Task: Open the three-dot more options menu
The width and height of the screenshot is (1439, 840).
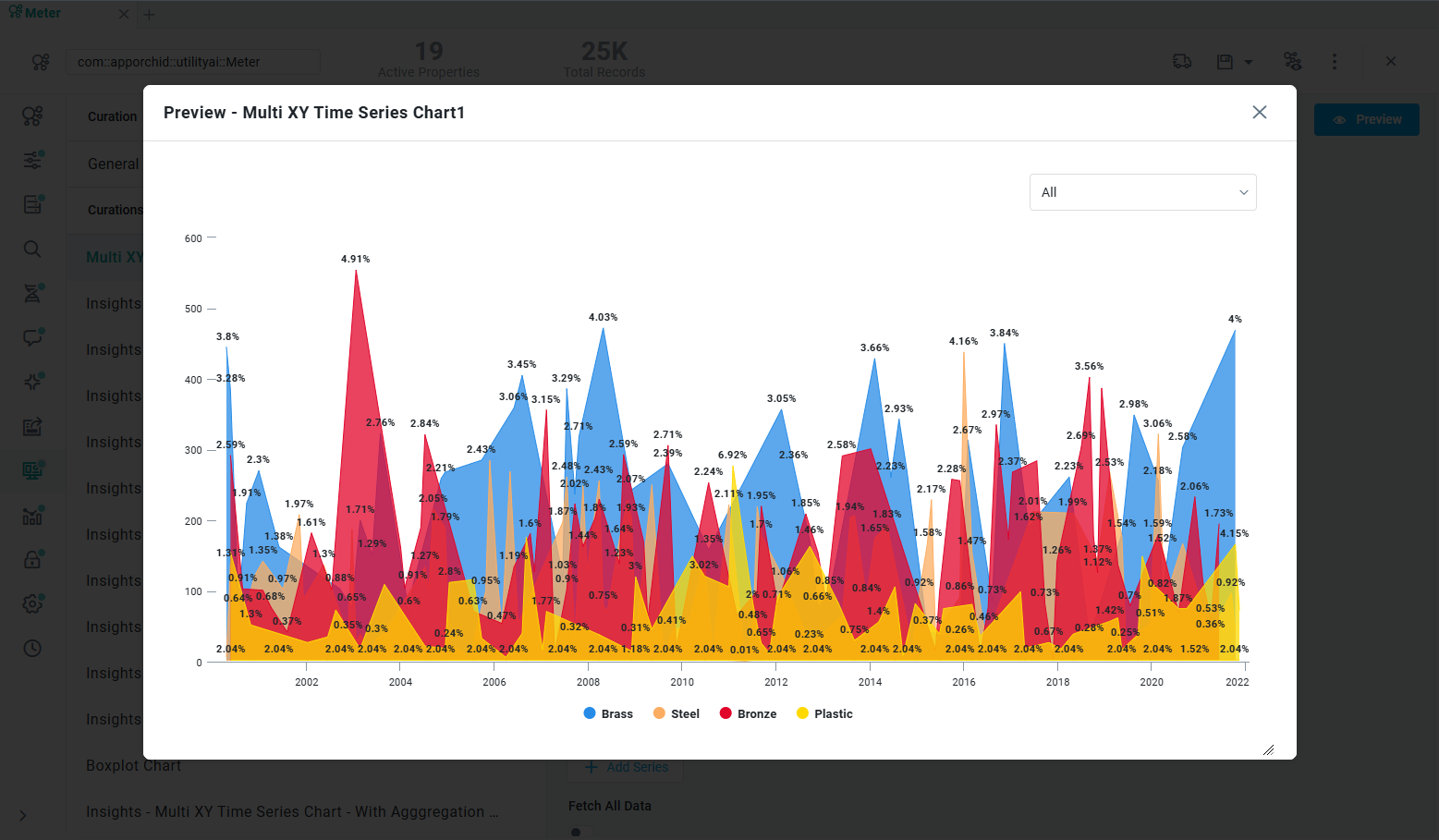Action: 1334,61
